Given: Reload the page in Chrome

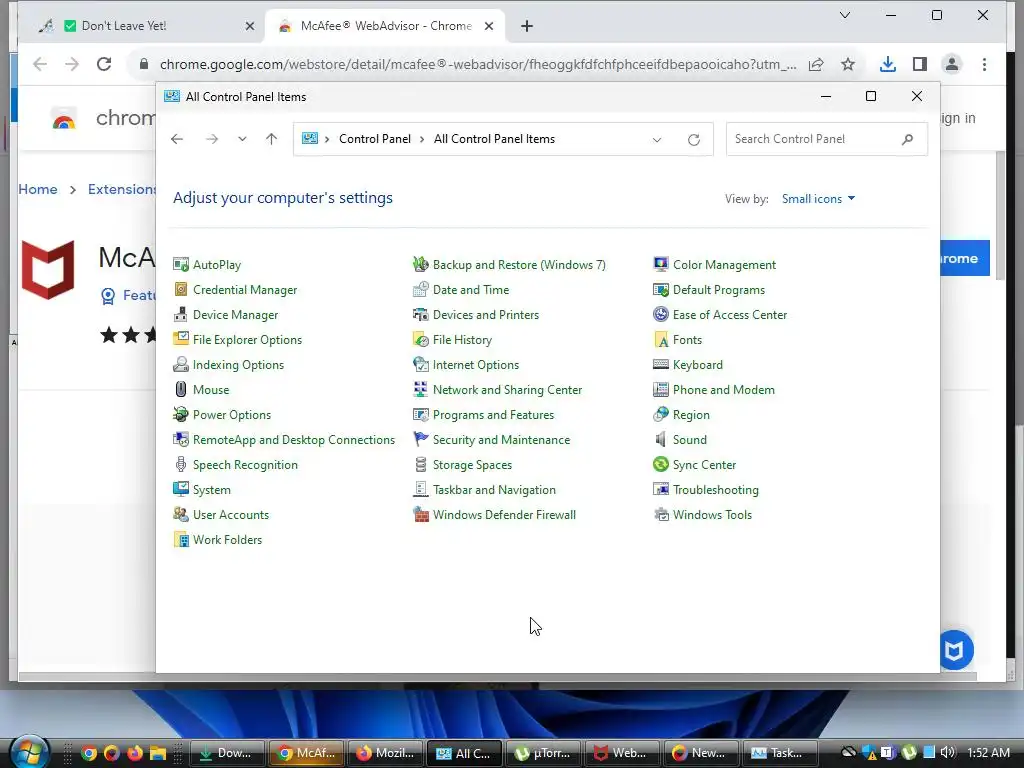Looking at the screenshot, I should click(x=104, y=64).
